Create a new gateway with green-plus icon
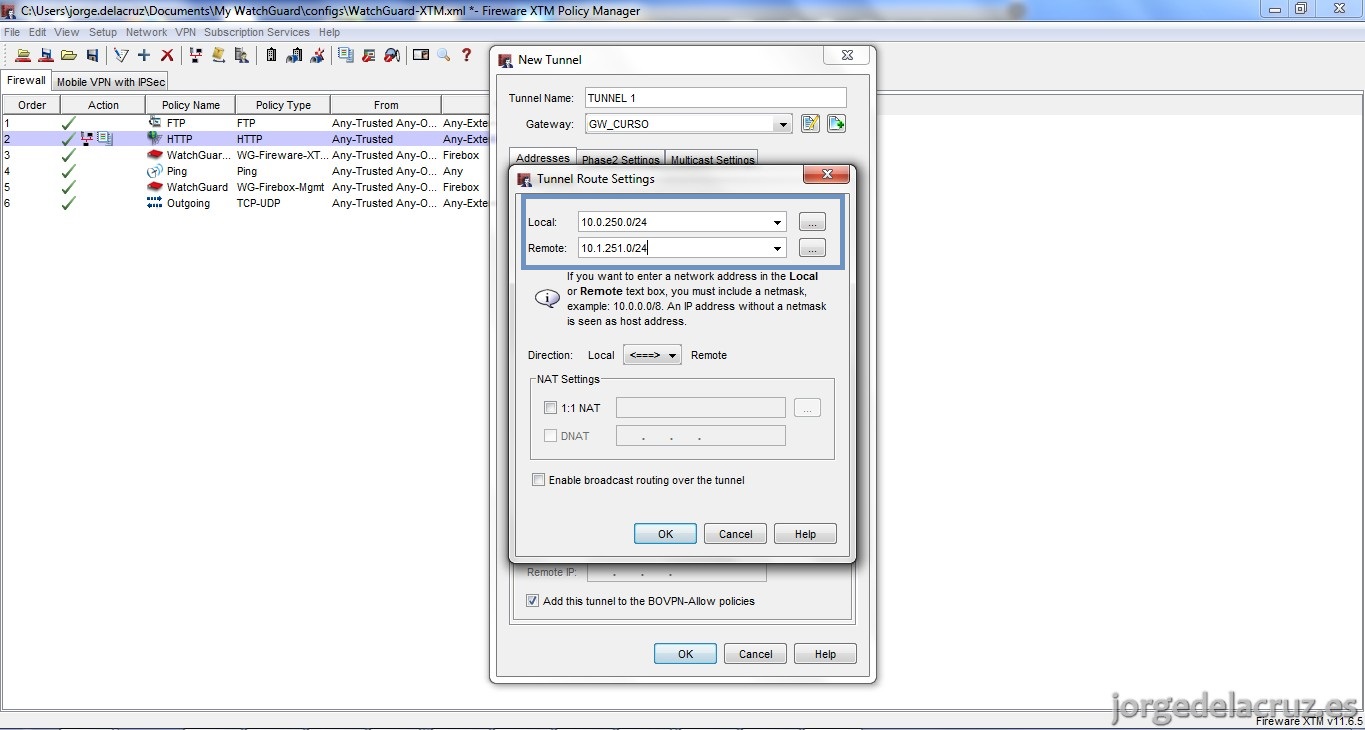Viewport: 1365px width, 730px height. pos(836,124)
